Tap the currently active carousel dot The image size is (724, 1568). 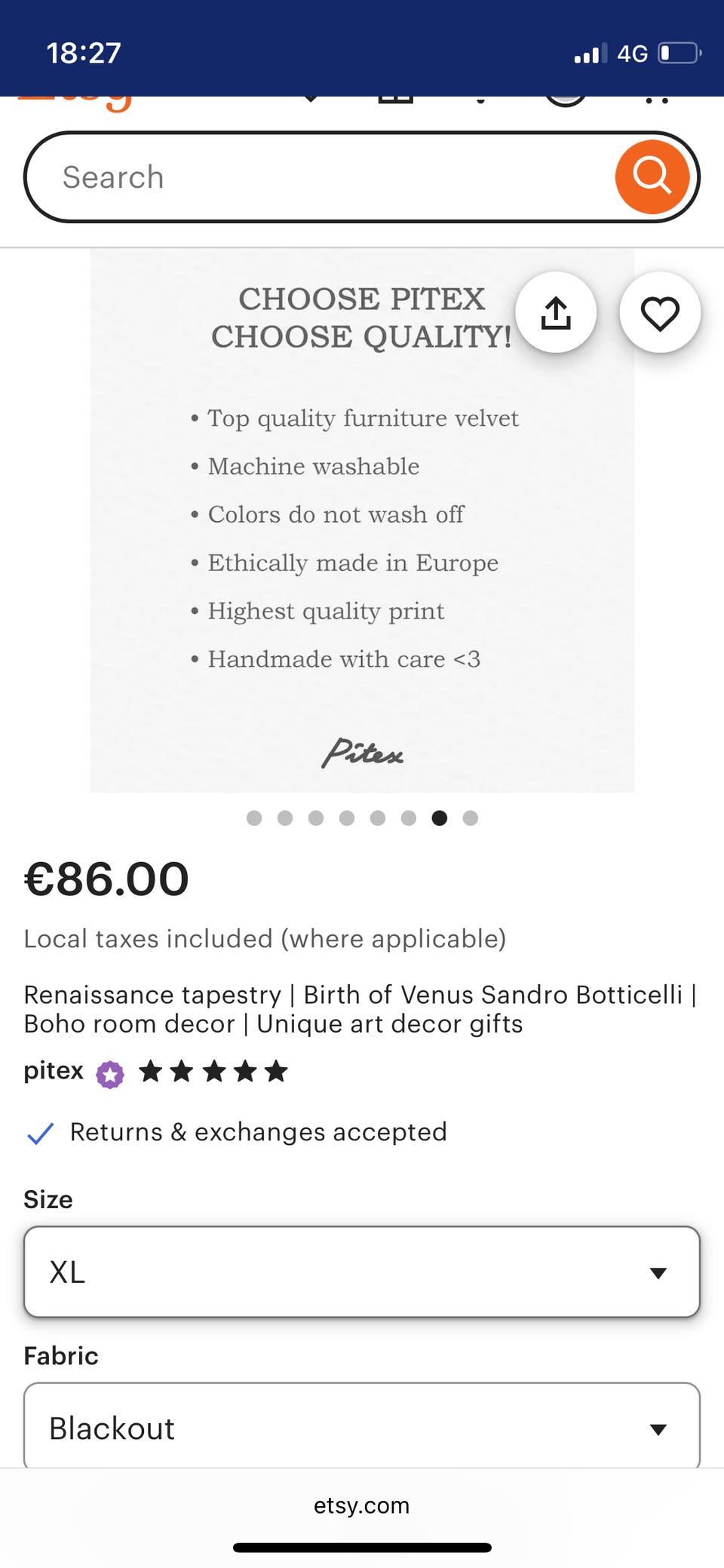click(x=440, y=818)
